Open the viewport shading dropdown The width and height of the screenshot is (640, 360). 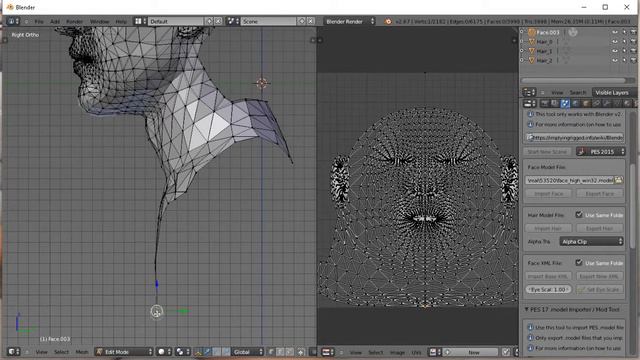[x=164, y=352]
